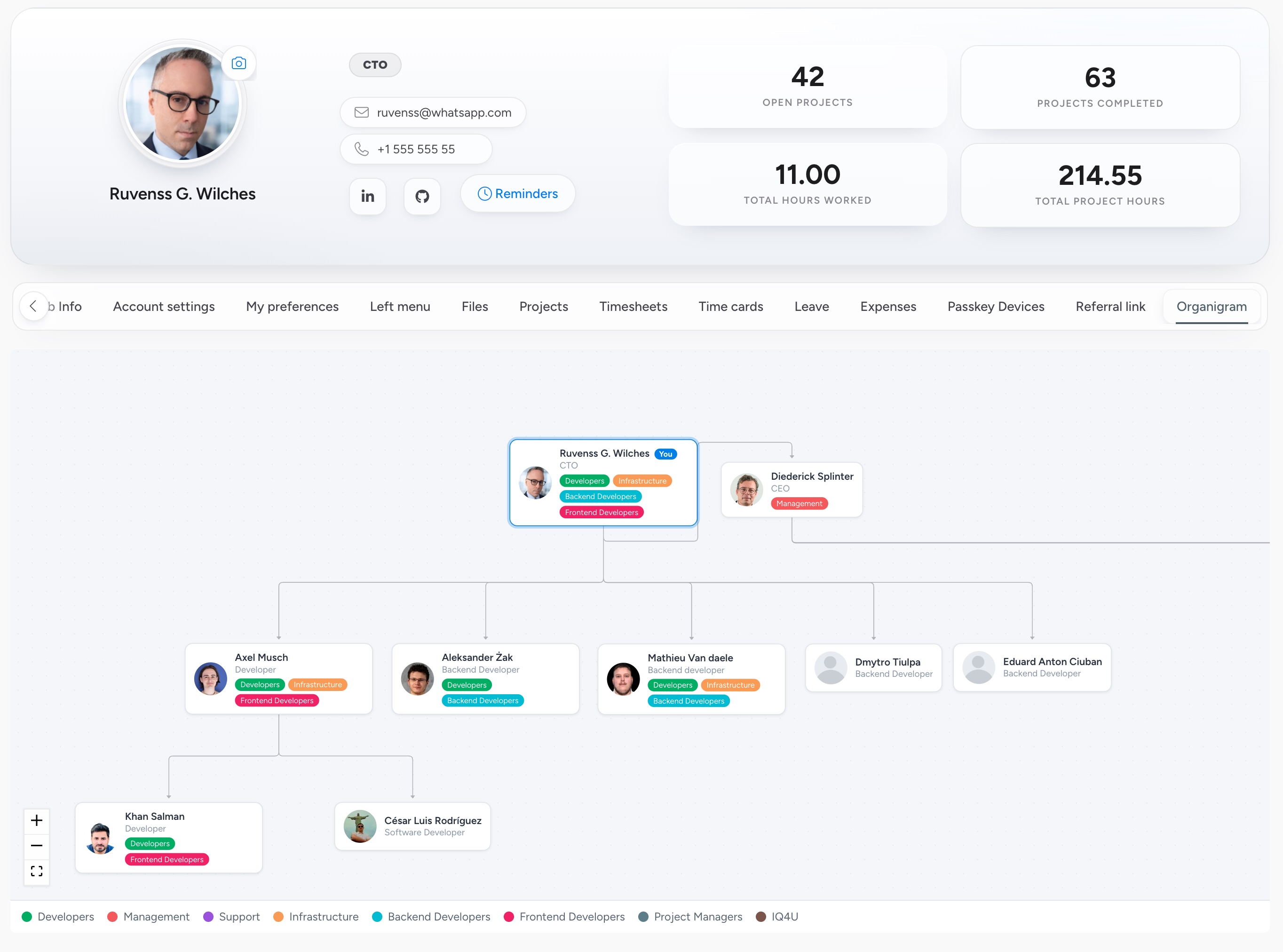Image resolution: width=1283 pixels, height=952 pixels.
Task: Click Diederick Splinter's avatar photo
Action: (747, 490)
